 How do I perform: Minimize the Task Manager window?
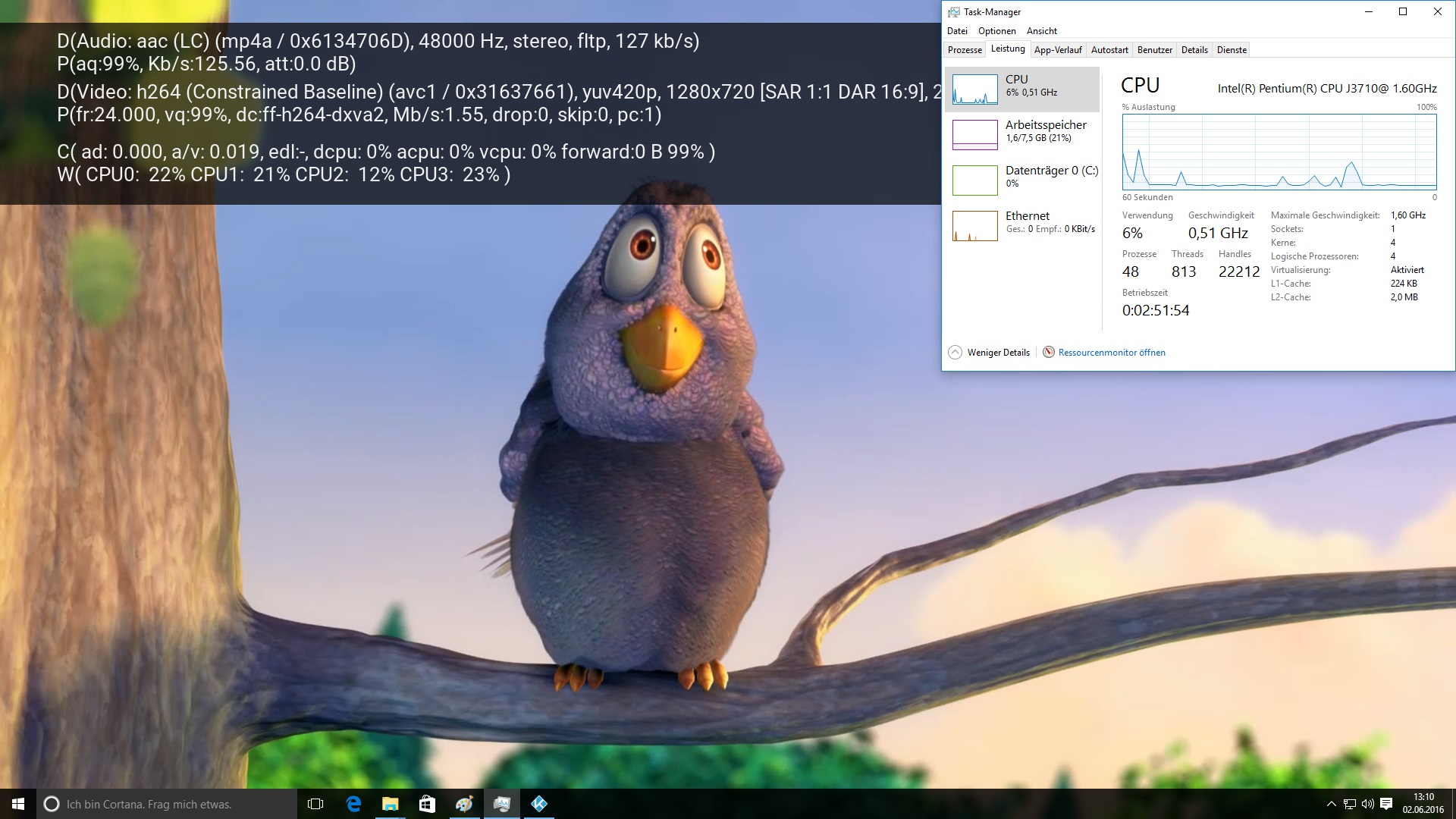1369,11
